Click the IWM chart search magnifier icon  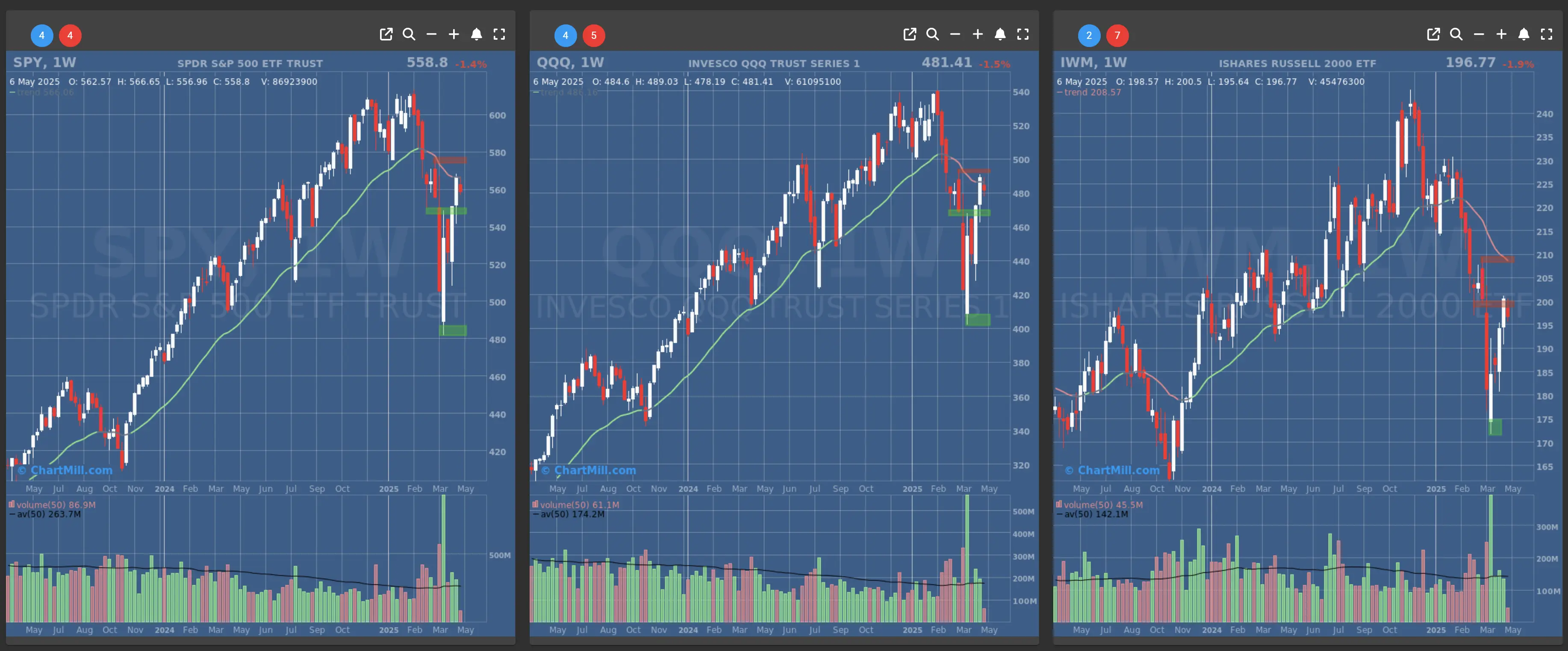[x=1456, y=34]
